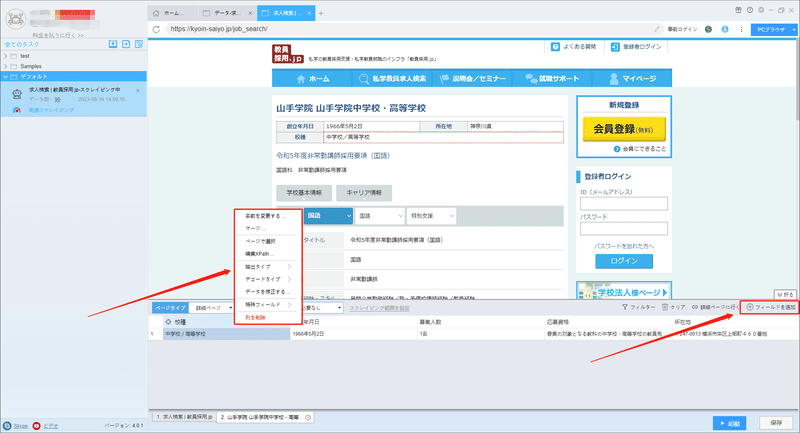This screenshot has width=800, height=433.
Task: Reload the page with the refresh icon
Action: point(156,29)
